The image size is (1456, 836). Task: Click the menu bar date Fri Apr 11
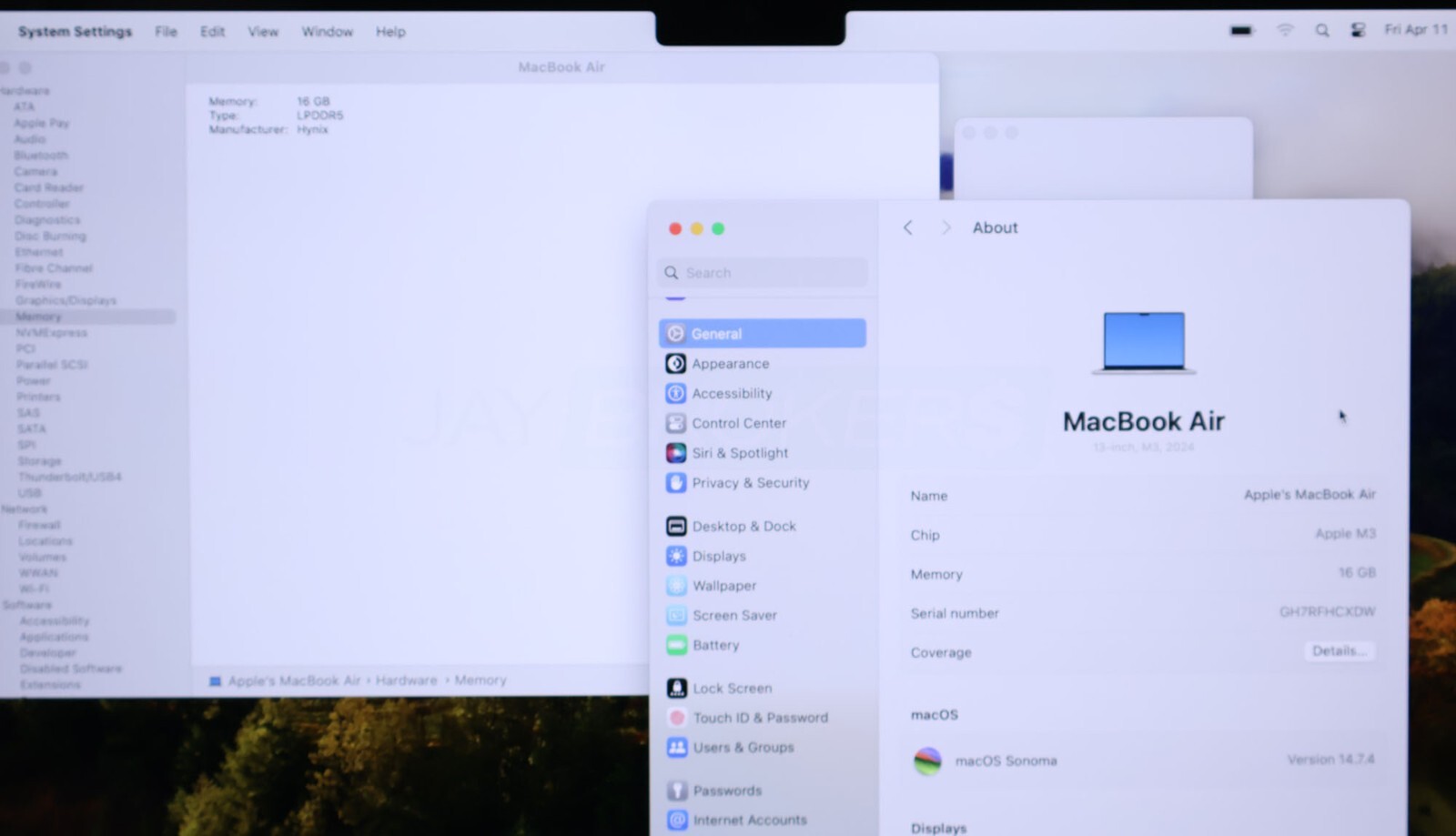[x=1416, y=30]
